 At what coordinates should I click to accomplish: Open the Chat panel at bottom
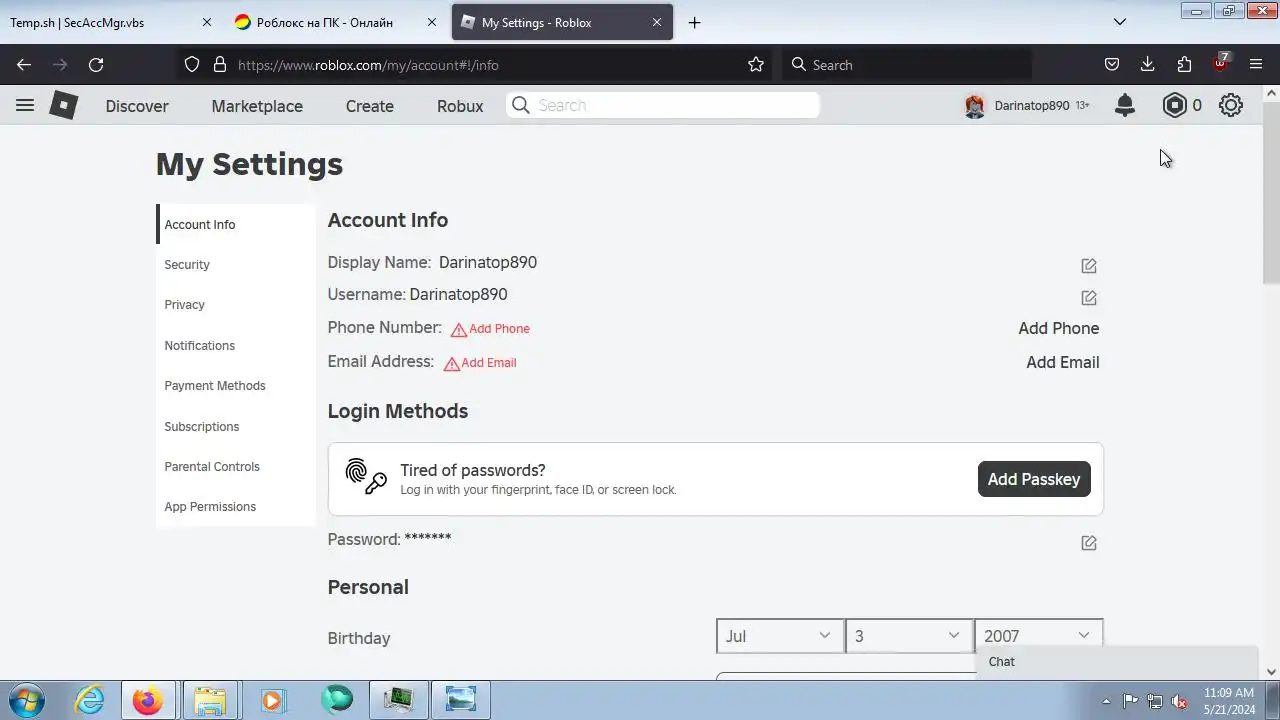pos(1116,662)
